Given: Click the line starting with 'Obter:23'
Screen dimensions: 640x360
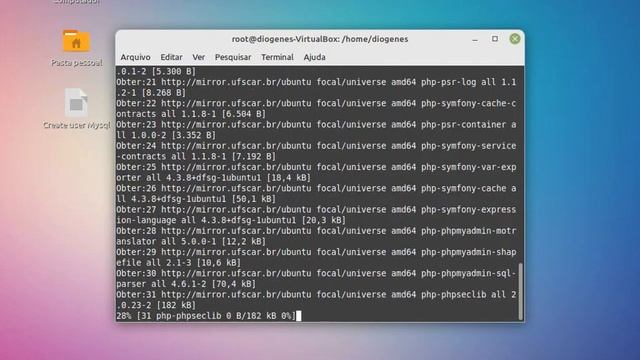Looking at the screenshot, I should click(316, 124).
